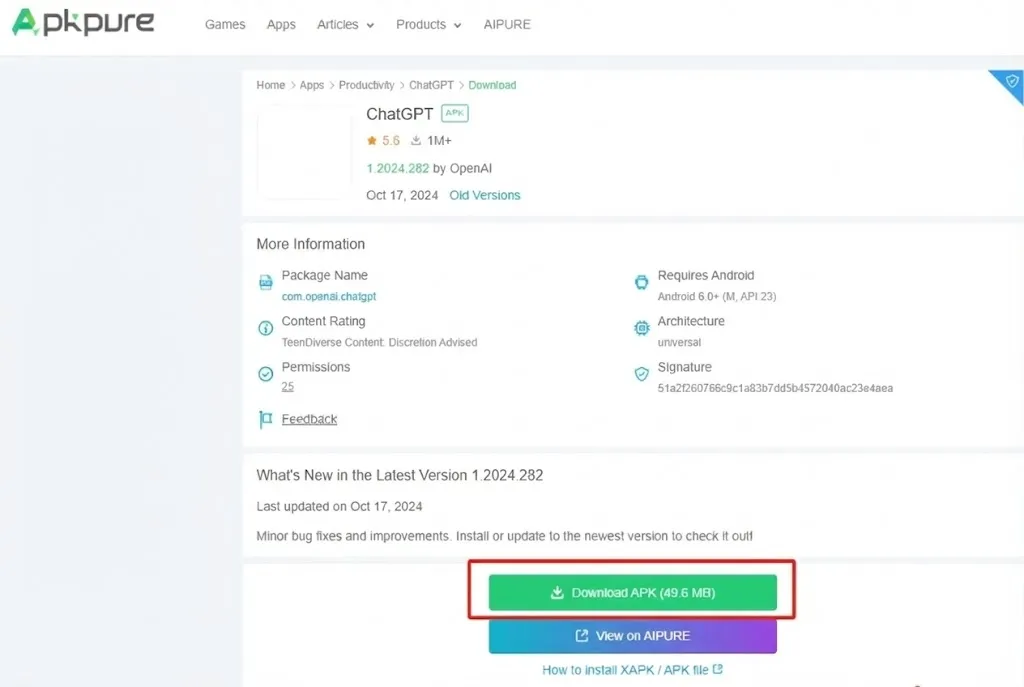Click the star rating icon showing 5.6
The width and height of the screenshot is (1024, 687).
click(x=371, y=140)
